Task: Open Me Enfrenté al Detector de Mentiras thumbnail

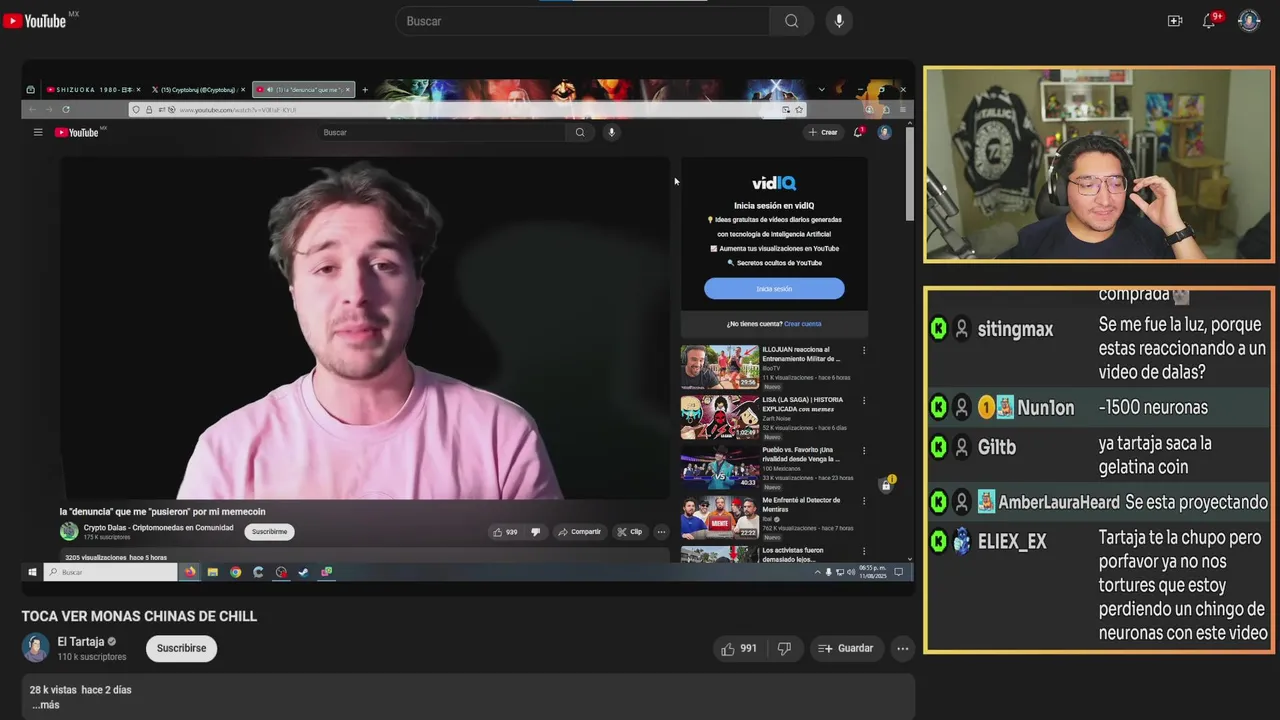Action: pyautogui.click(x=720, y=517)
